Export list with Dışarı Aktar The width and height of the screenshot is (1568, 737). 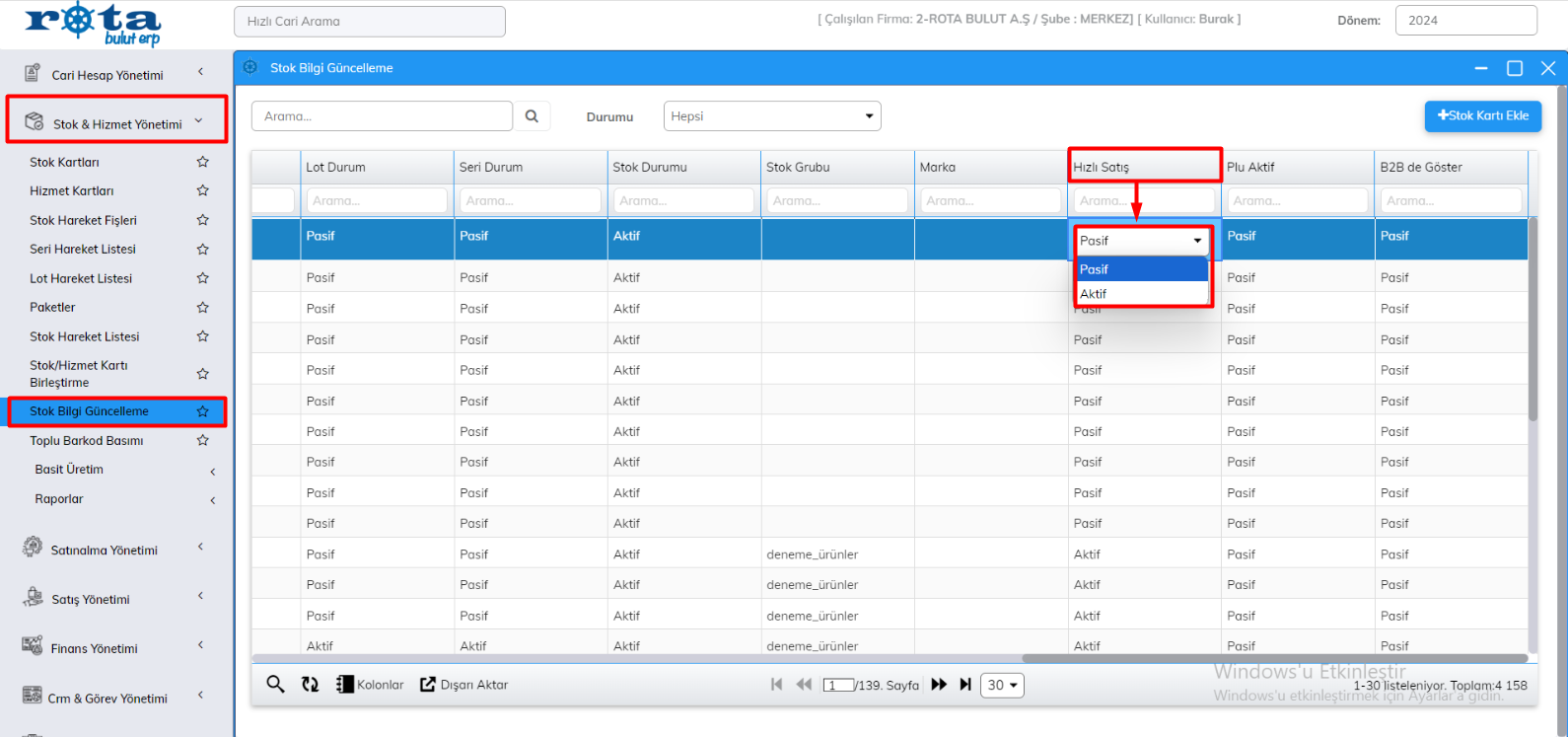click(x=464, y=685)
